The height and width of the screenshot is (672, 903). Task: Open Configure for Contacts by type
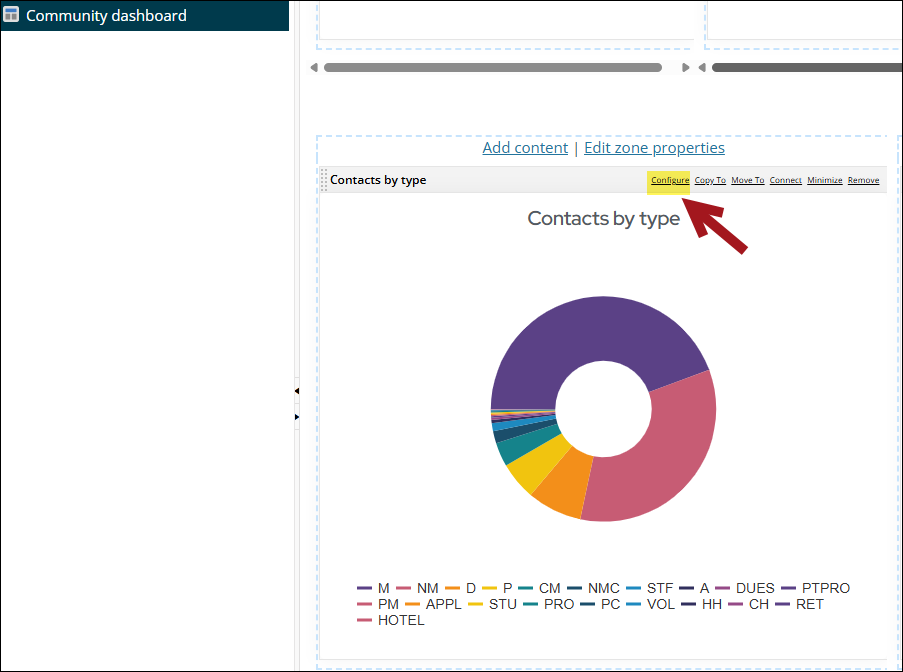[x=669, y=180]
